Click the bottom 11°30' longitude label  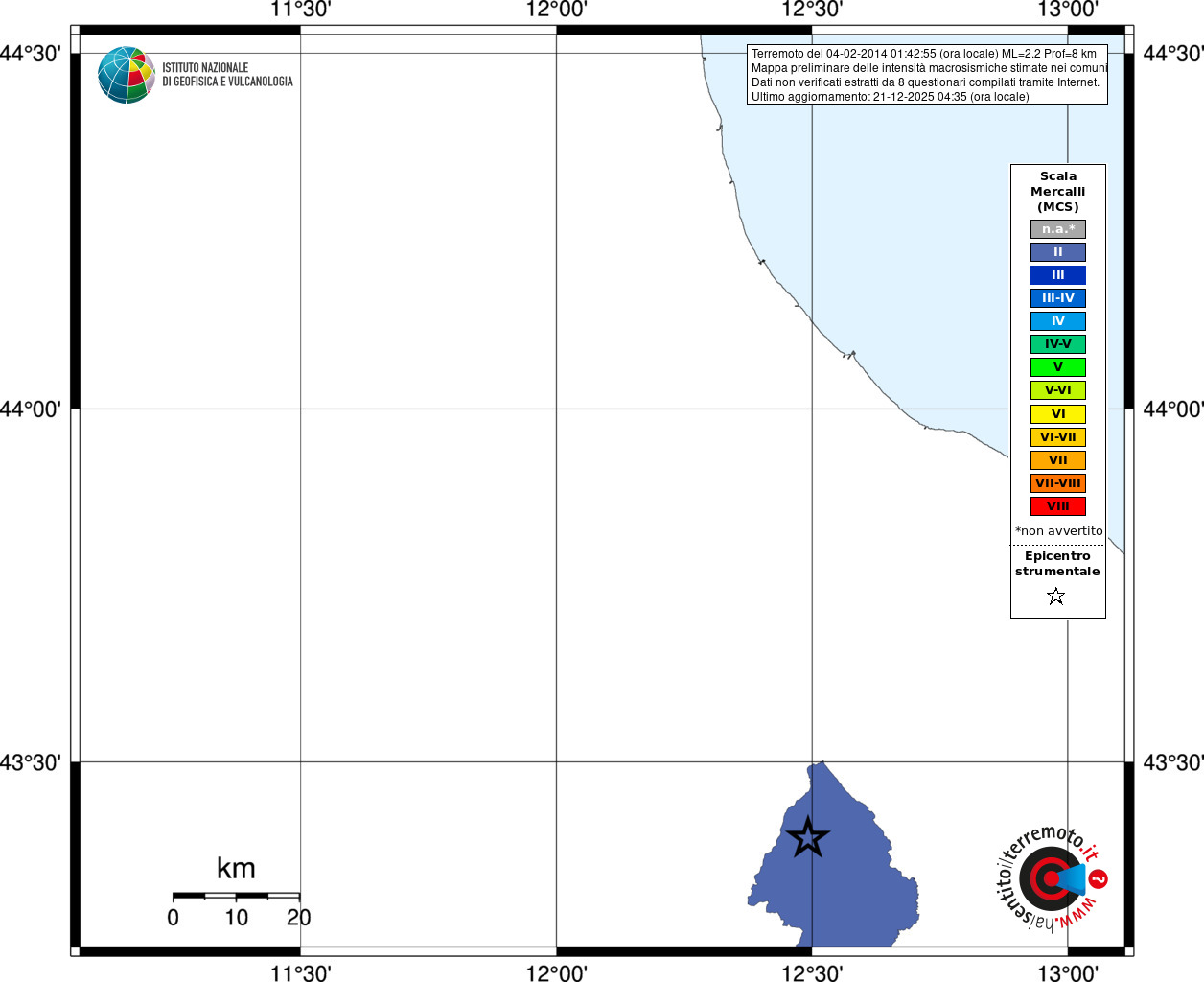click(301, 973)
